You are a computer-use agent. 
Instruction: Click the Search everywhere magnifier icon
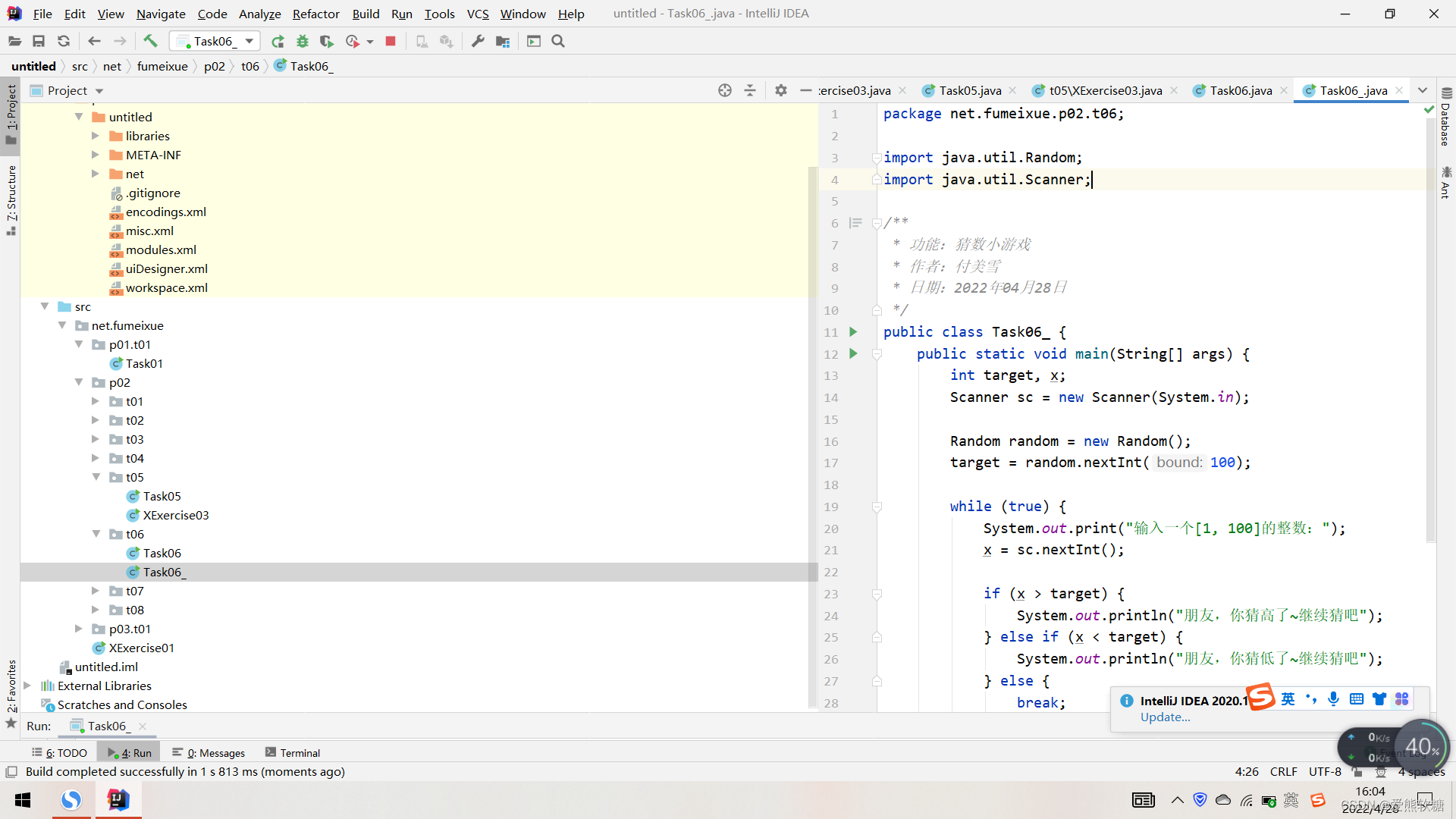pos(558,41)
